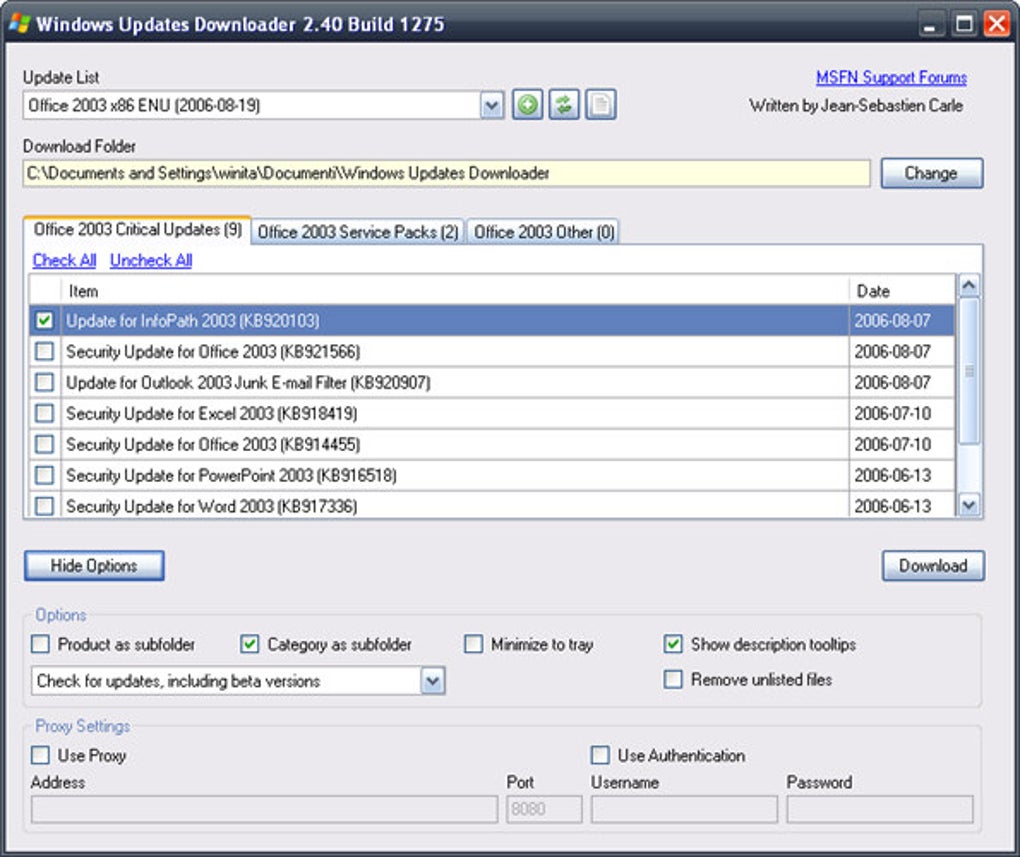
Task: Enable the Use Authentication checkbox
Action: [600, 755]
